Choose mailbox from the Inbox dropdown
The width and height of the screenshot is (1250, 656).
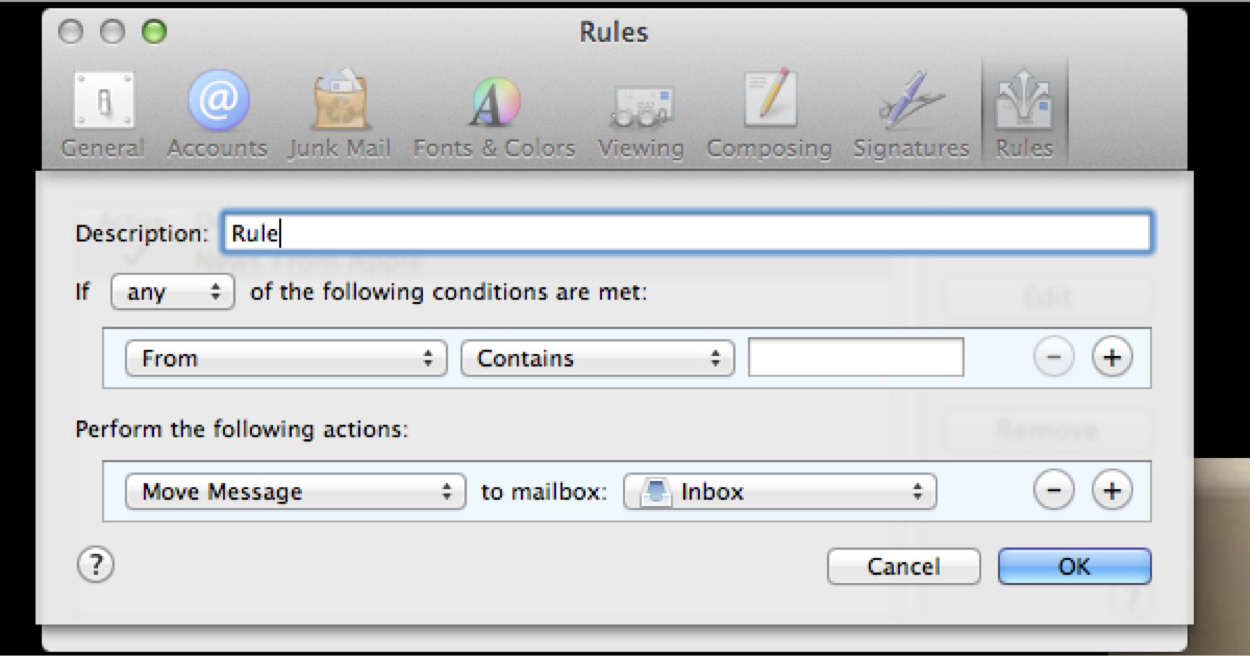coord(780,491)
